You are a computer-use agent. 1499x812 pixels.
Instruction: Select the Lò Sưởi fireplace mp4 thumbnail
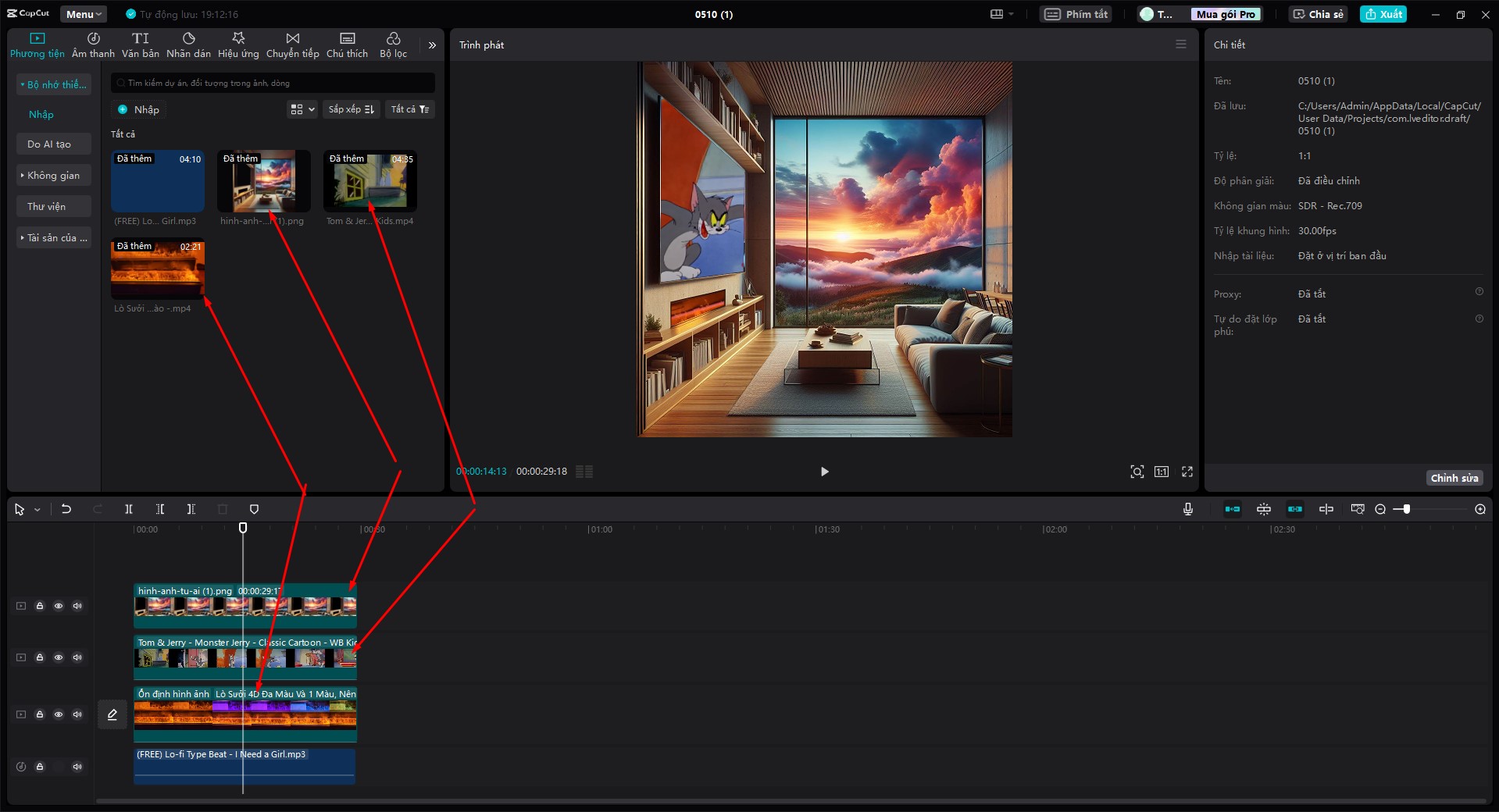point(157,269)
